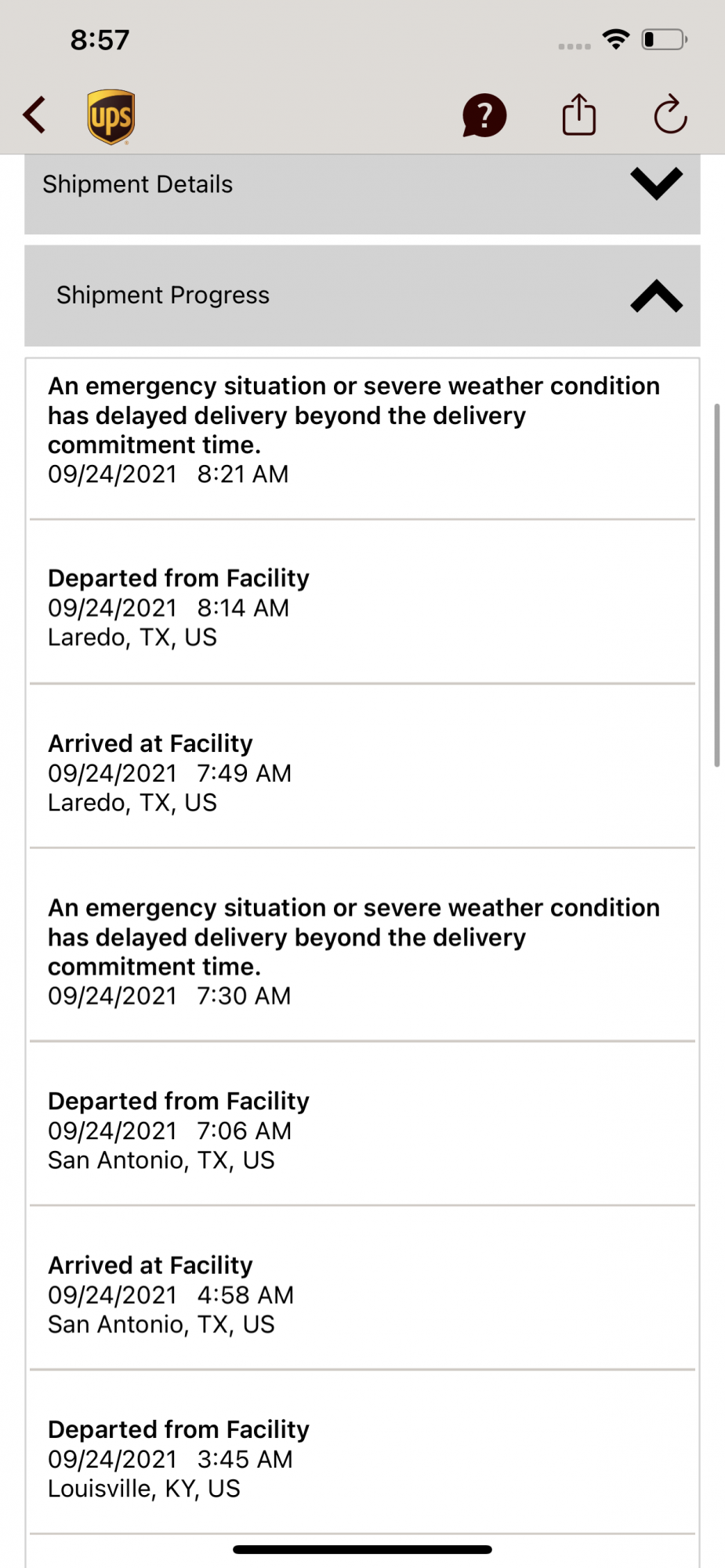Tap the Wi-Fi status icon
Viewport: 725px width, 1568px height.
pos(616,39)
